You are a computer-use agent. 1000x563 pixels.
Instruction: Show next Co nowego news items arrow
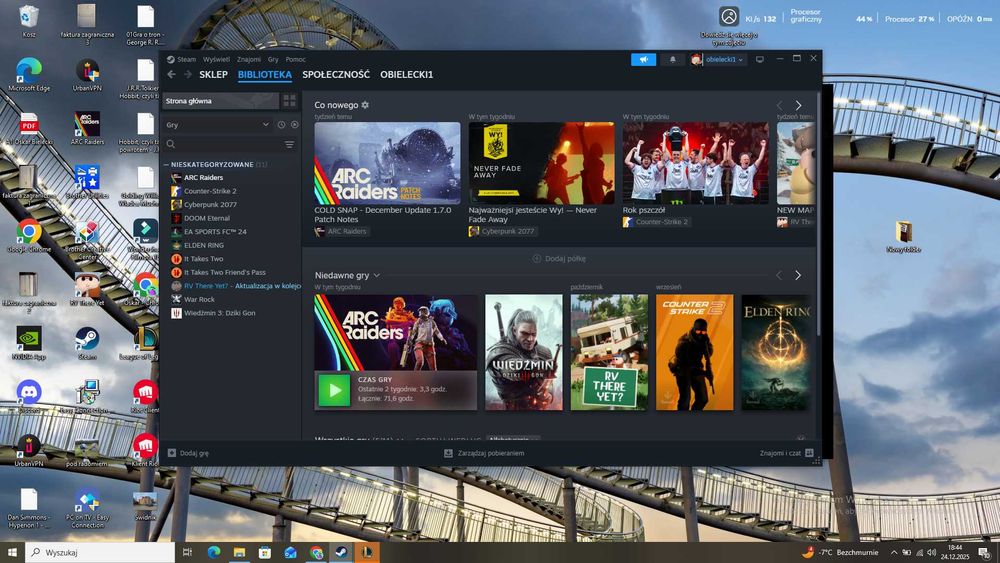tap(798, 105)
